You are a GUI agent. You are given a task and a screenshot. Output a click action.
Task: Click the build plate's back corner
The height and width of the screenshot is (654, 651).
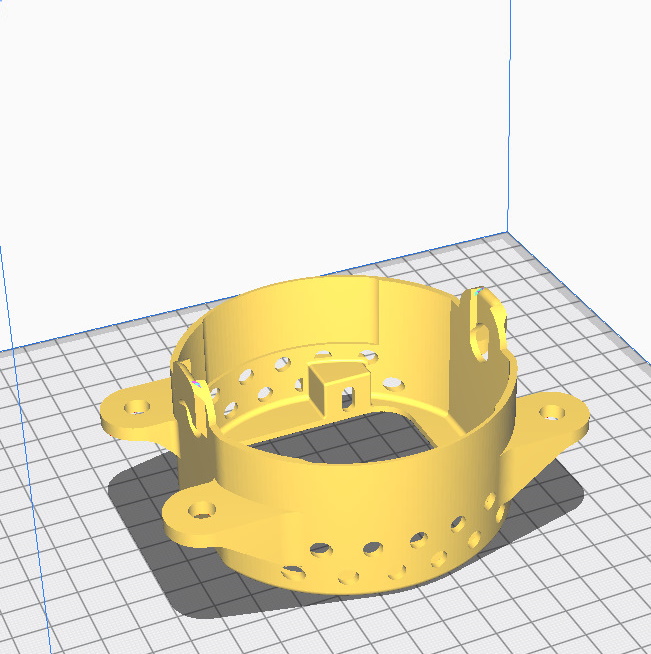509,236
